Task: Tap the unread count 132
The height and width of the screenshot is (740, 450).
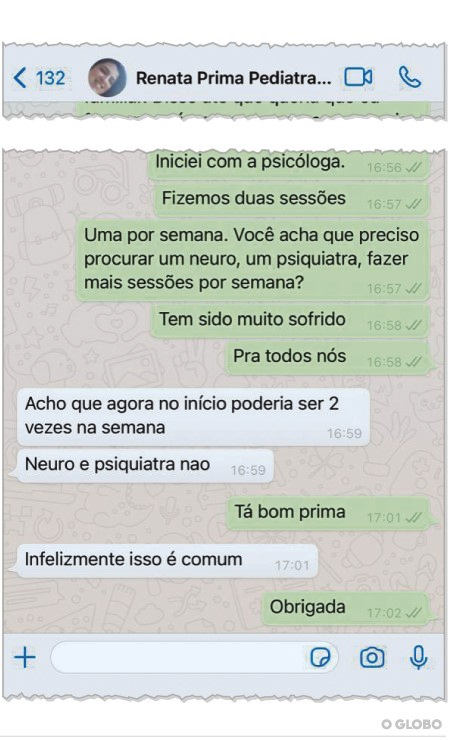Action: (x=50, y=78)
